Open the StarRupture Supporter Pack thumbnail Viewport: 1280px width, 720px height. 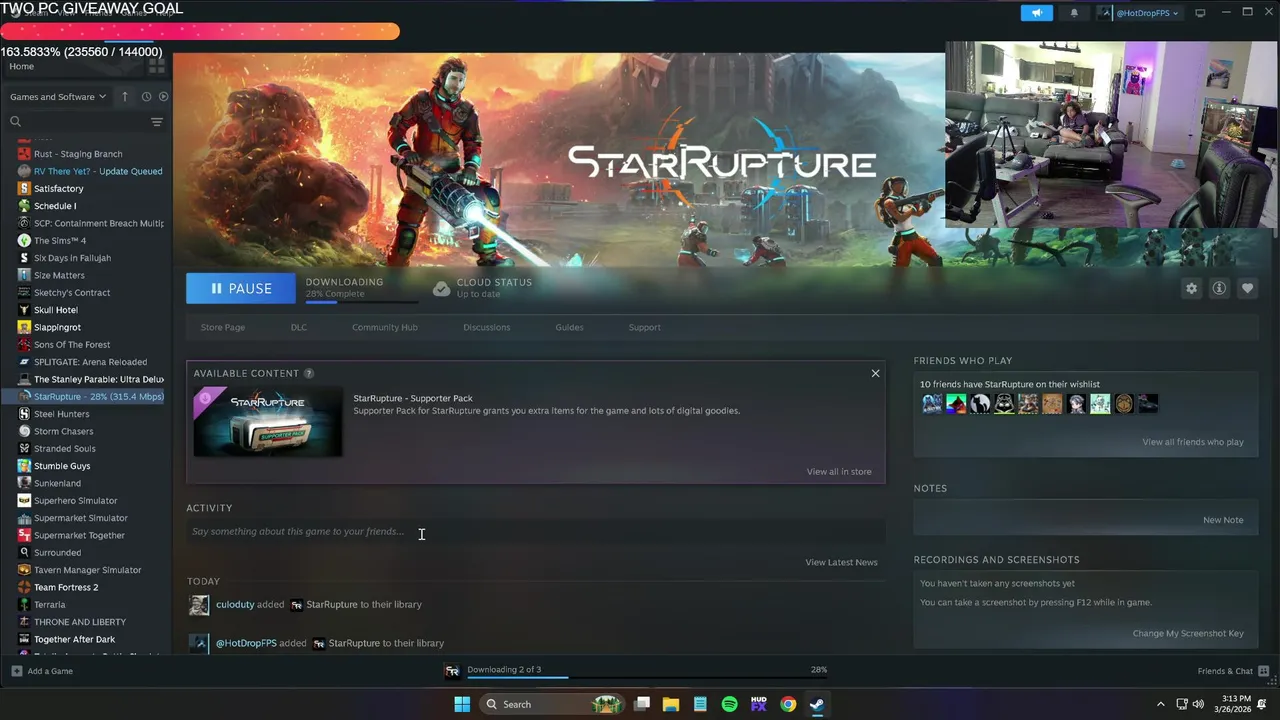click(268, 421)
